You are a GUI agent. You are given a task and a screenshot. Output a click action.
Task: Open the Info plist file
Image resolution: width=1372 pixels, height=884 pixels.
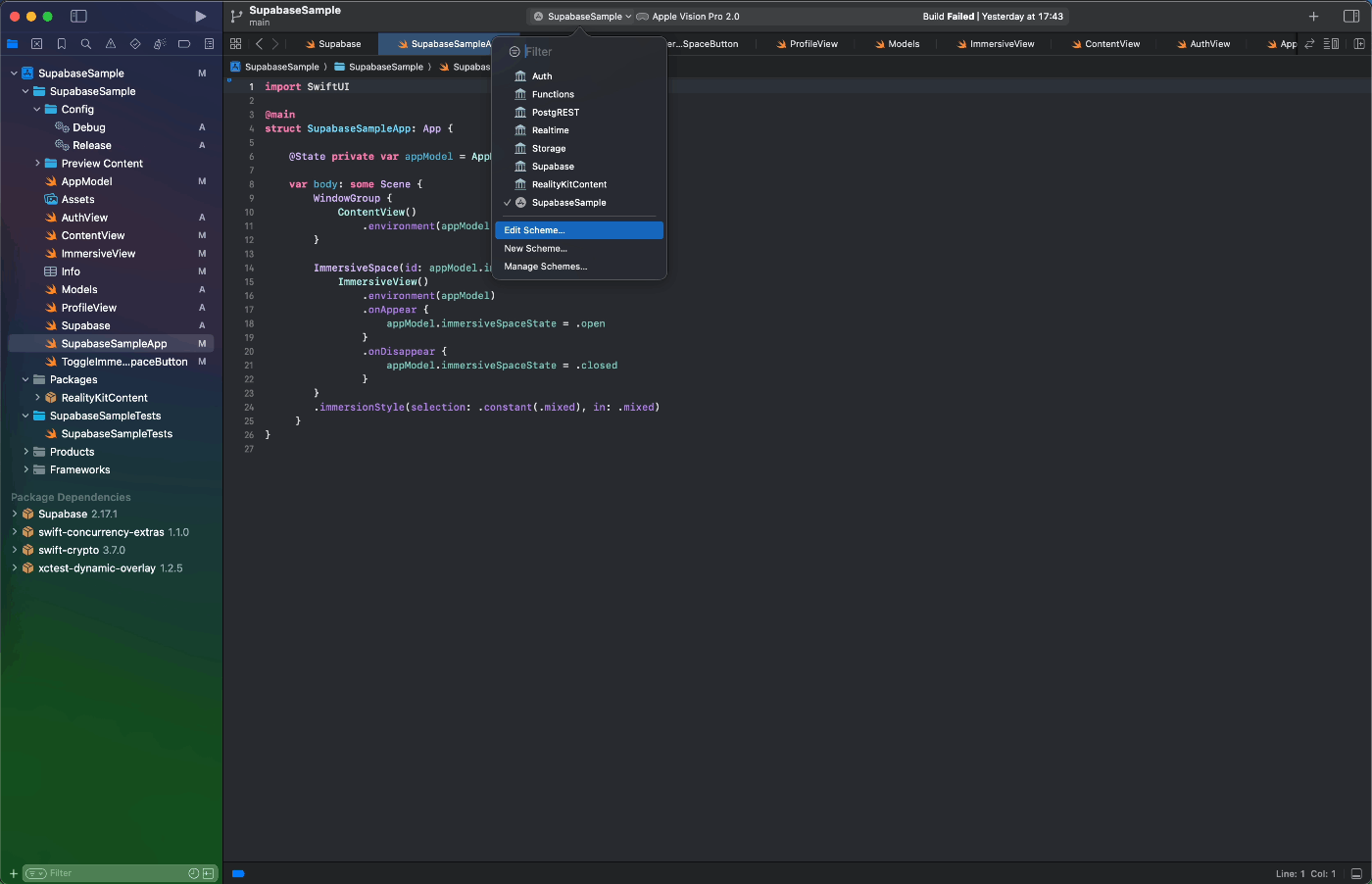pos(71,271)
